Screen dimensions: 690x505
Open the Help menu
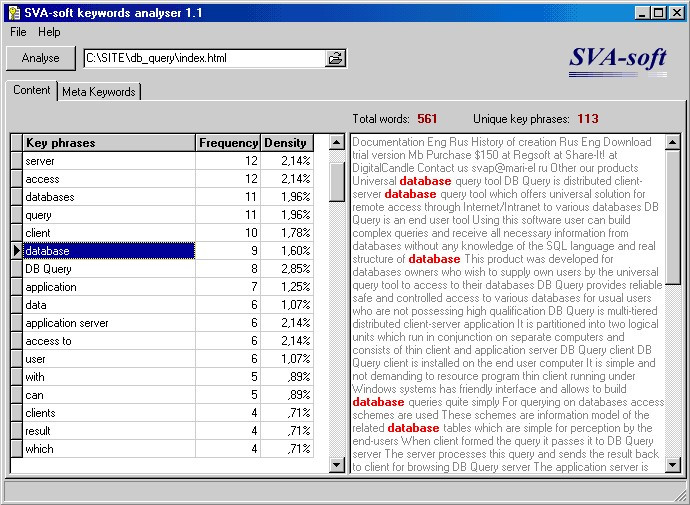49,32
